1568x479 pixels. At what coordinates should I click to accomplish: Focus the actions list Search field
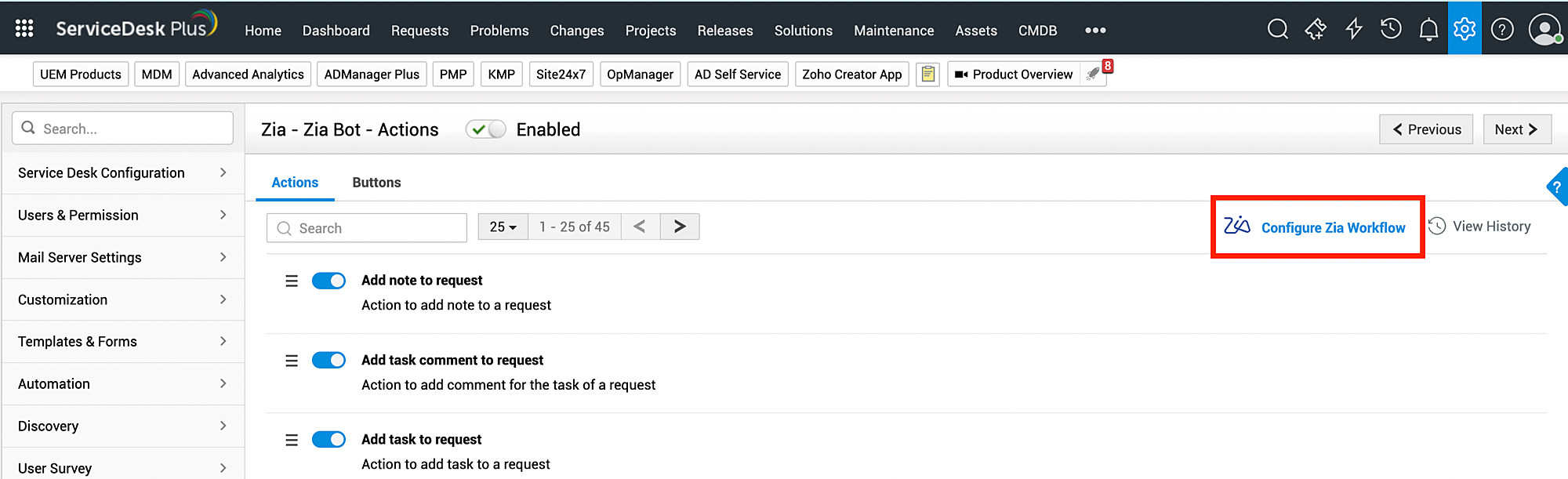[366, 227]
